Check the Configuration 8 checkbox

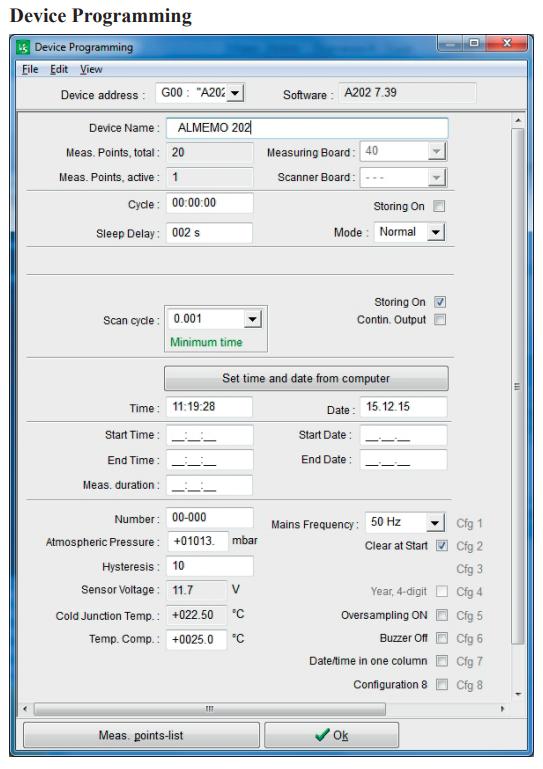pos(442,684)
